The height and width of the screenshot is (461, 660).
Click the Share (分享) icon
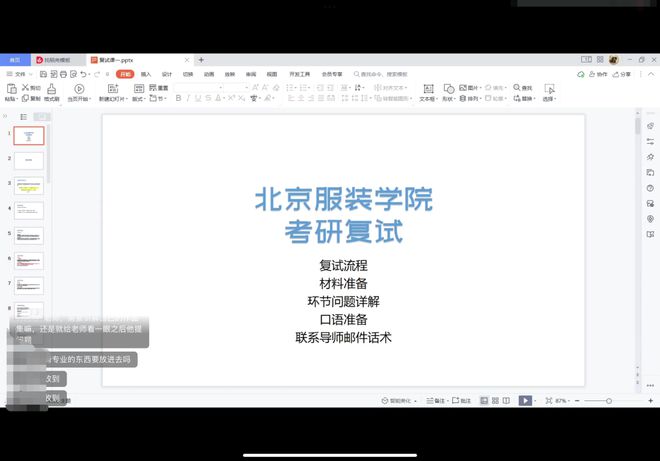click(616, 74)
